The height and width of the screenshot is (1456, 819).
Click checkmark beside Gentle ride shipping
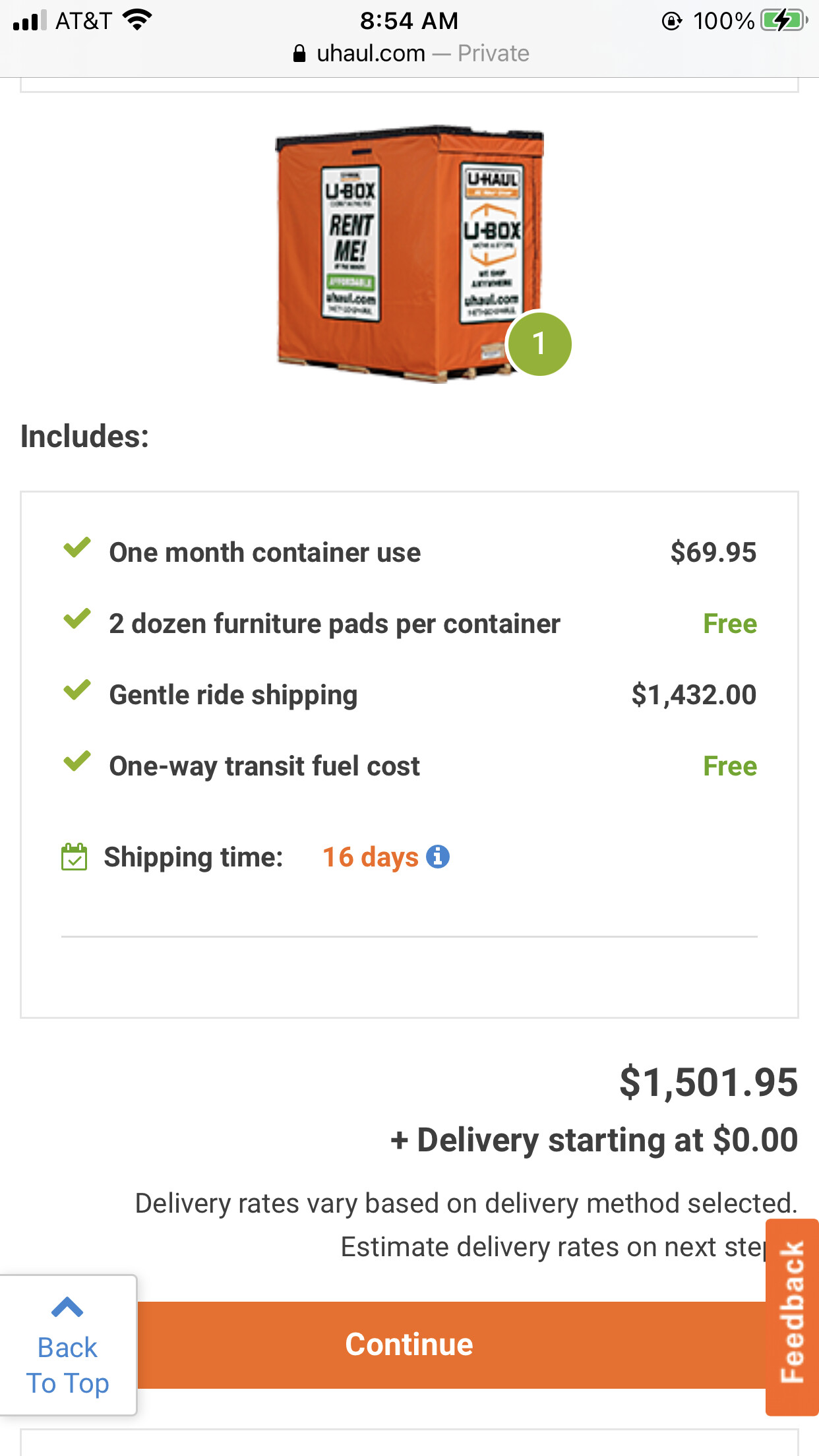(77, 690)
